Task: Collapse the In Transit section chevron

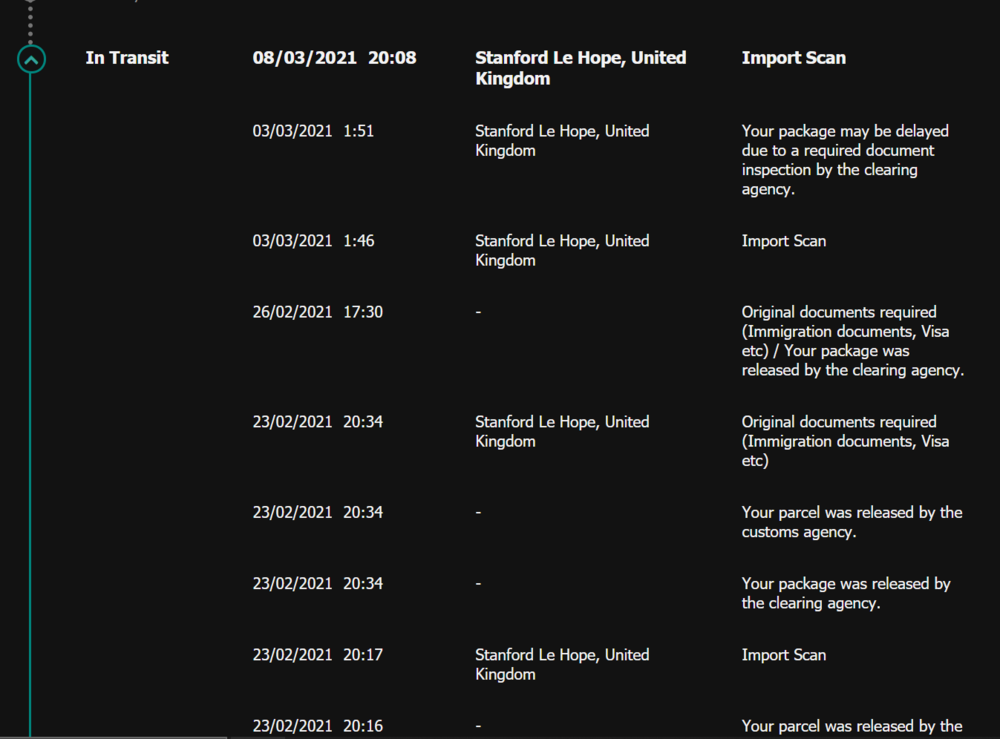Action: click(x=31, y=60)
